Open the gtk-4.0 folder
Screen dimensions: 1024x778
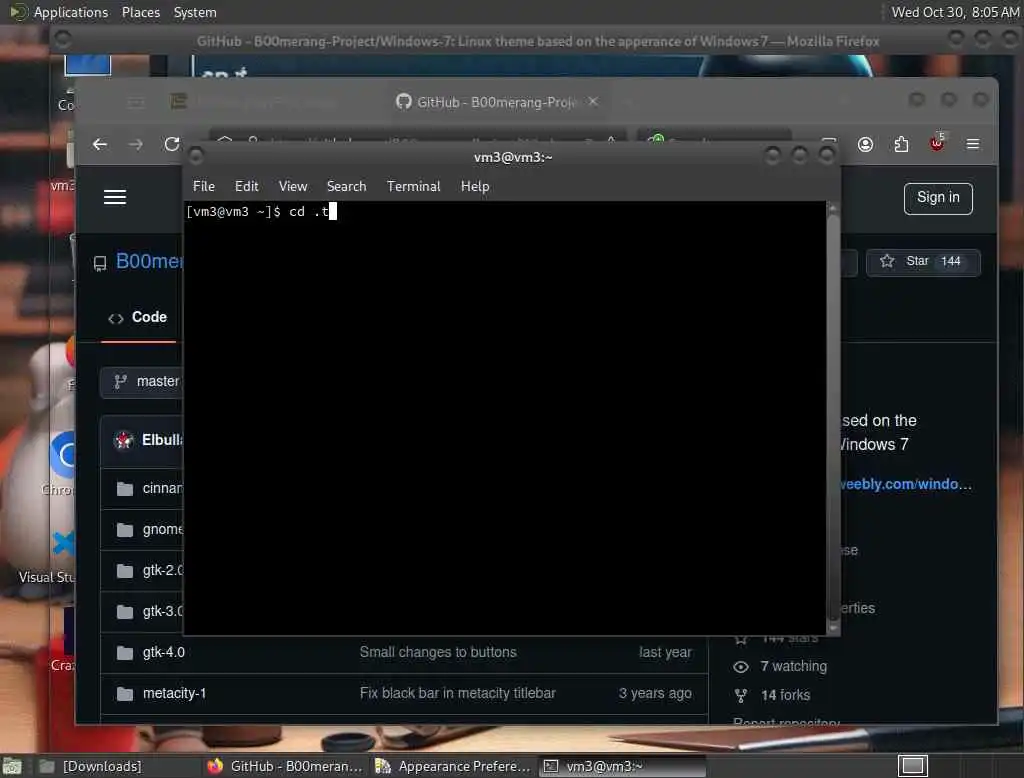163,652
